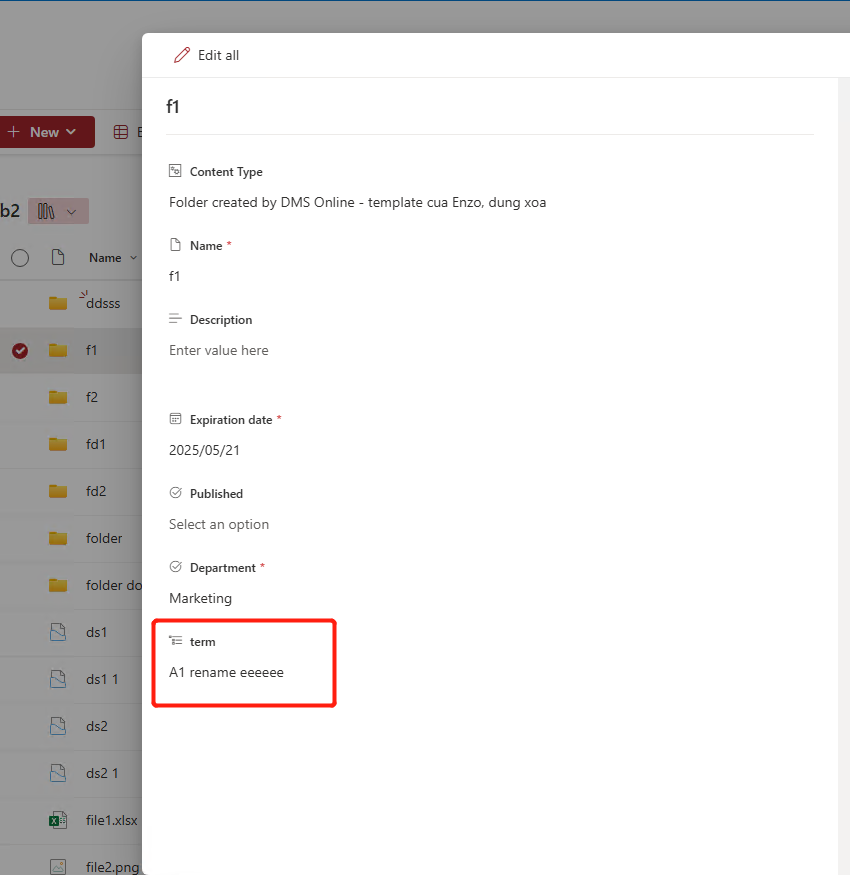Open the ddsss folder icon
Image resolution: width=850 pixels, height=875 pixels.
[x=57, y=303]
